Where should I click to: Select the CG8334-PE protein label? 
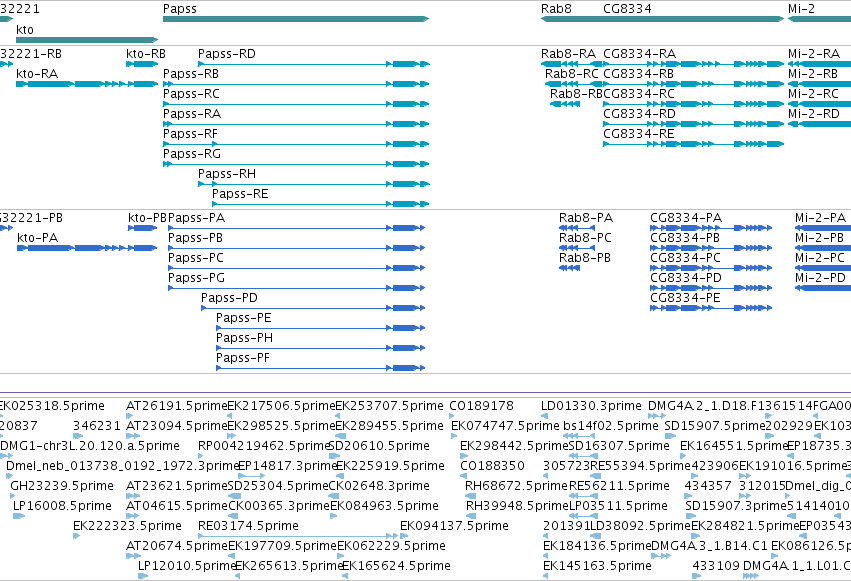coord(685,298)
